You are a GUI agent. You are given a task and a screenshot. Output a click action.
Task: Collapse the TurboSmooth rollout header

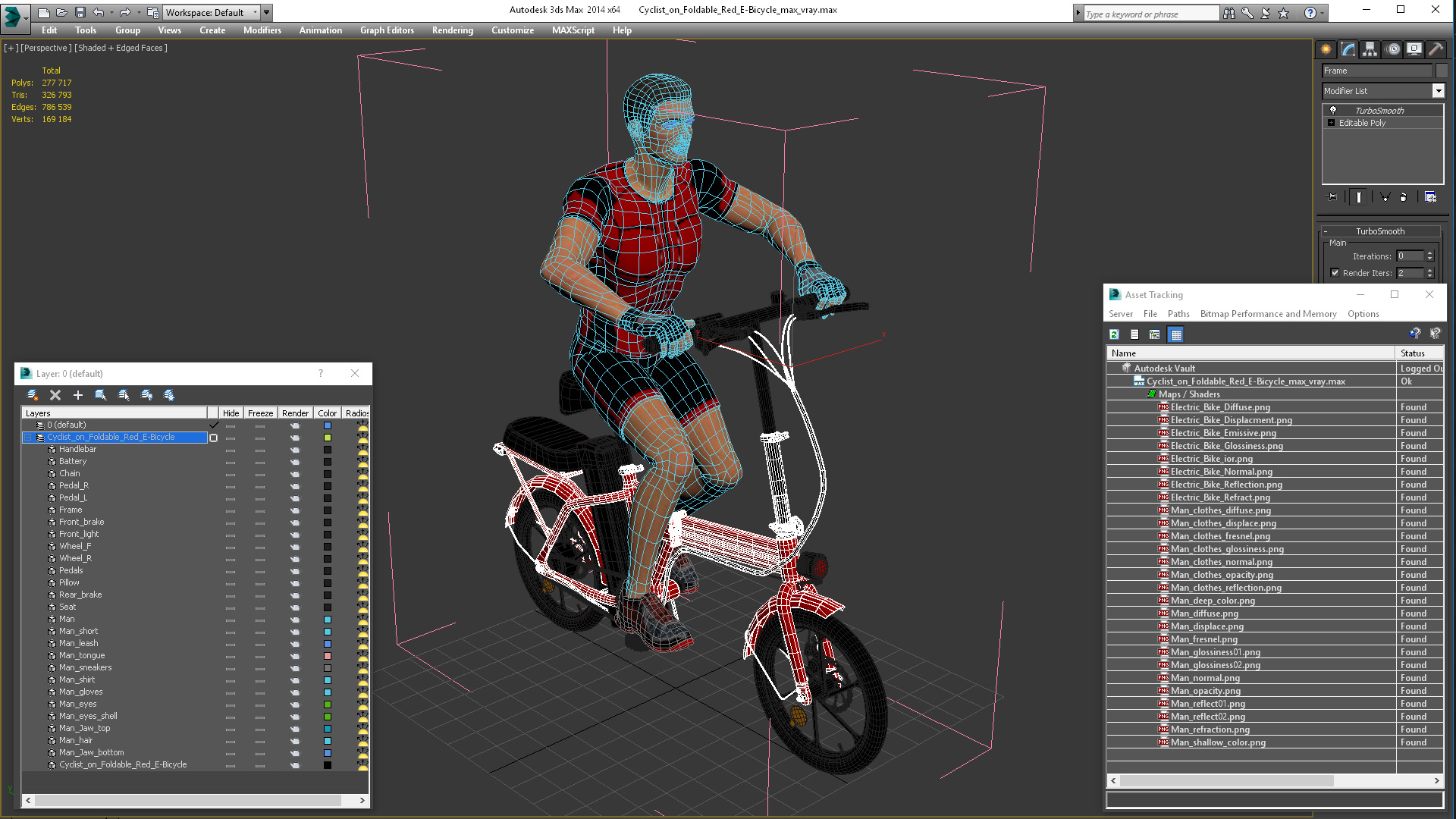(1379, 231)
